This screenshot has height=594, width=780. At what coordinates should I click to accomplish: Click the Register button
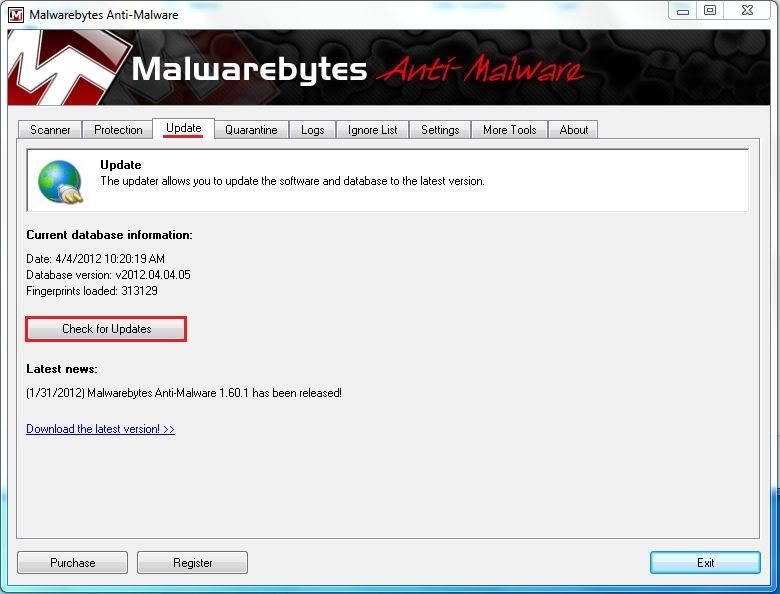pos(193,563)
